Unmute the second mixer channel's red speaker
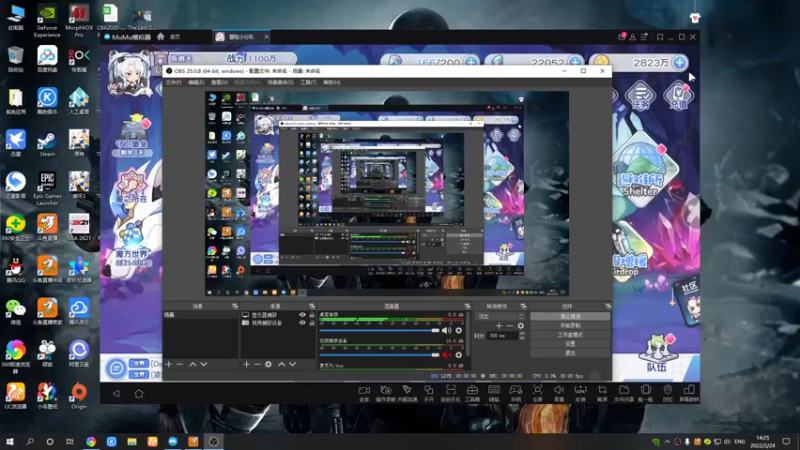Screen dimensions: 800x450 (x=446, y=355)
